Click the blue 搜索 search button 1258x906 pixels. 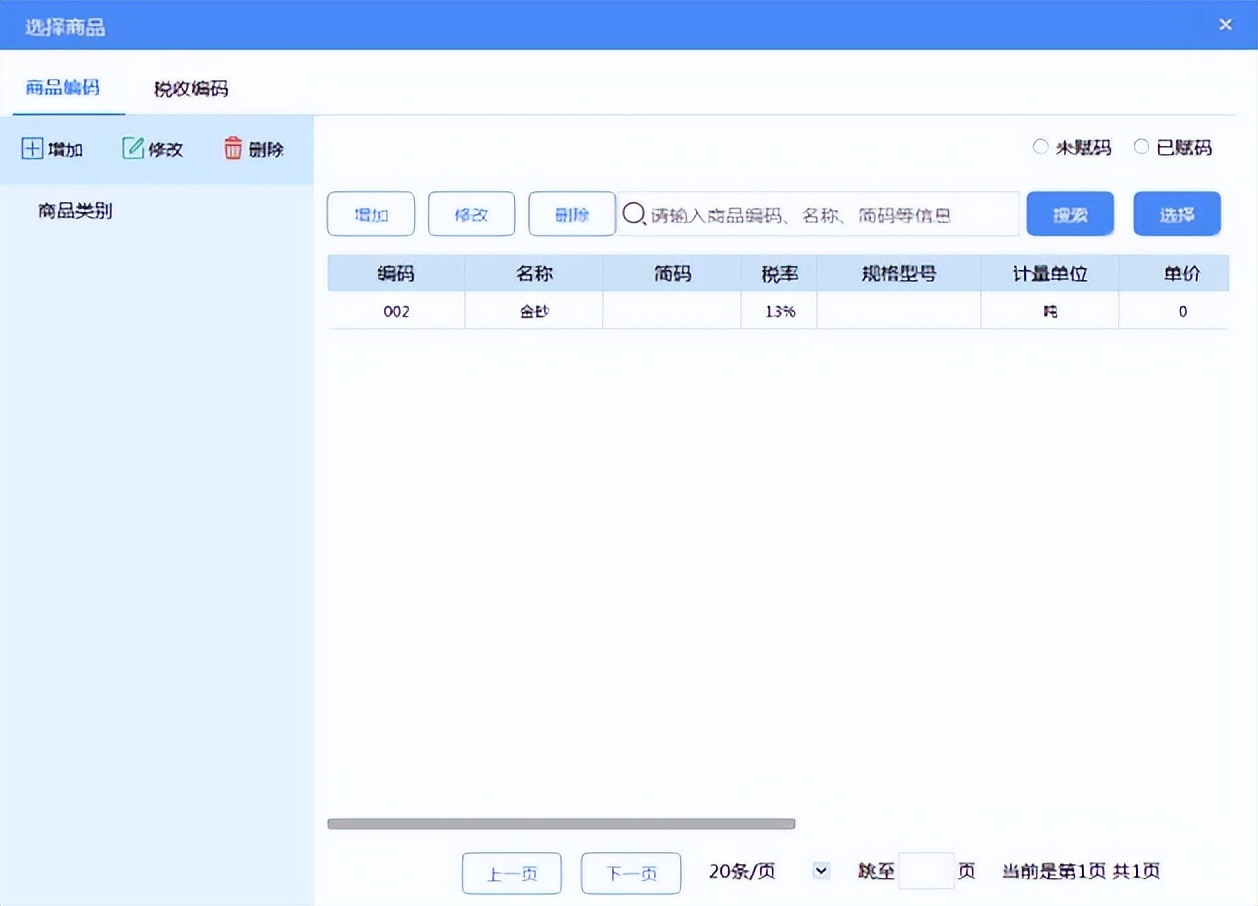click(x=1069, y=213)
